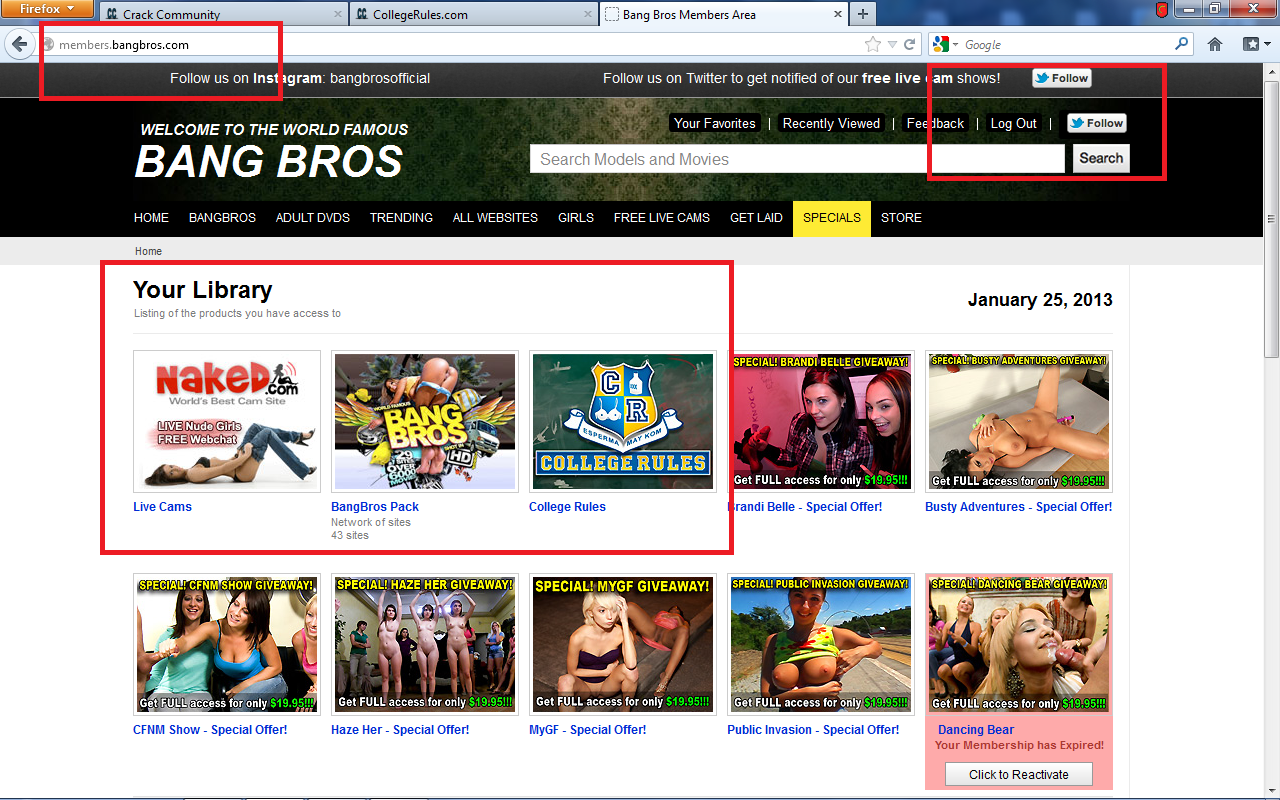Click the browser search magnifier icon
Screen dimensions: 1280x800
tap(1182, 45)
